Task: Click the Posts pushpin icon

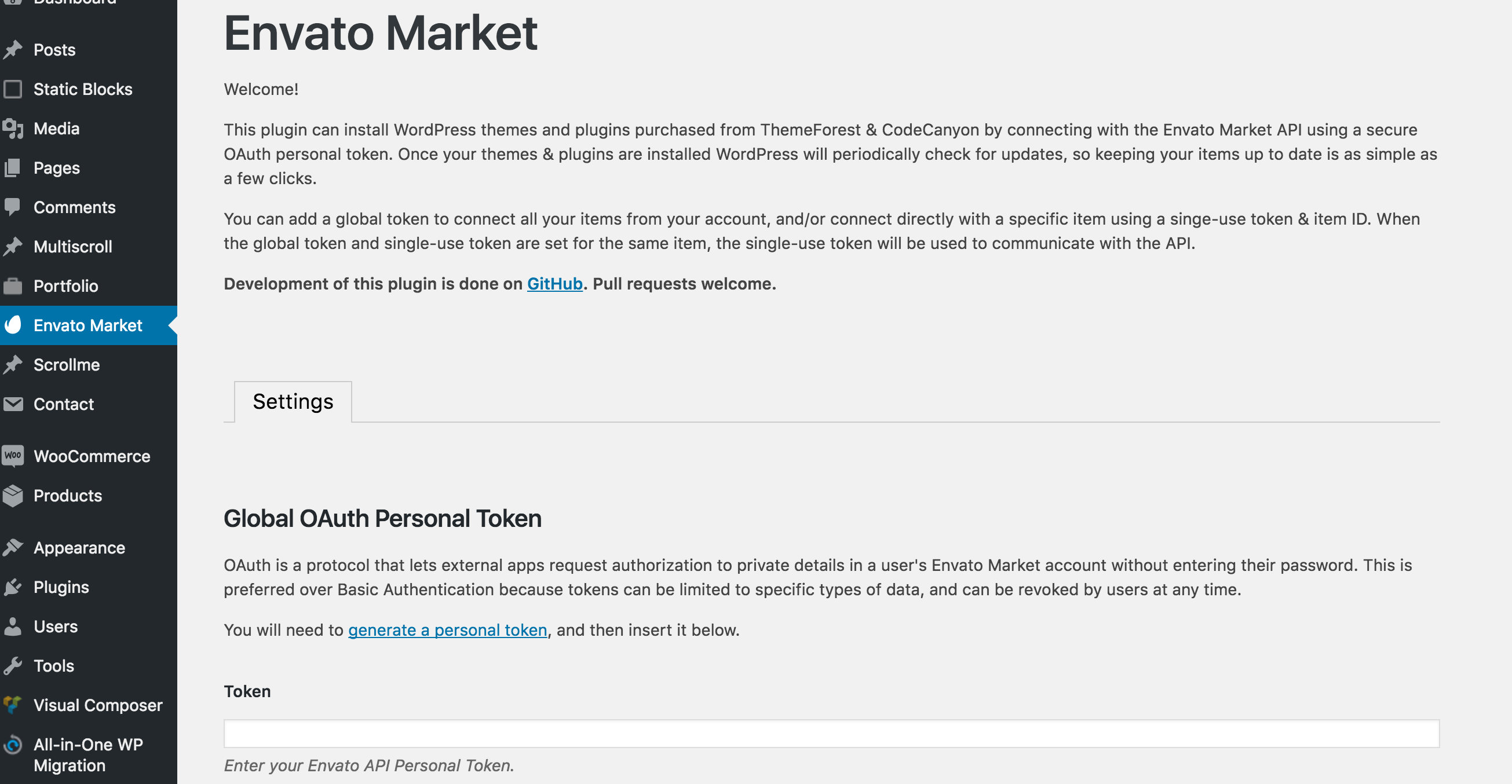Action: tap(12, 50)
